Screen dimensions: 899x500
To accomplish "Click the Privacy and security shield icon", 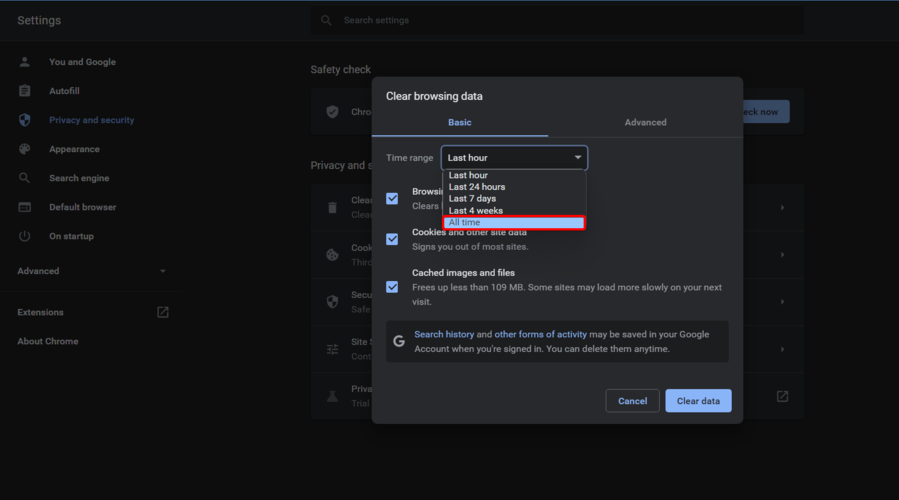I will point(25,120).
